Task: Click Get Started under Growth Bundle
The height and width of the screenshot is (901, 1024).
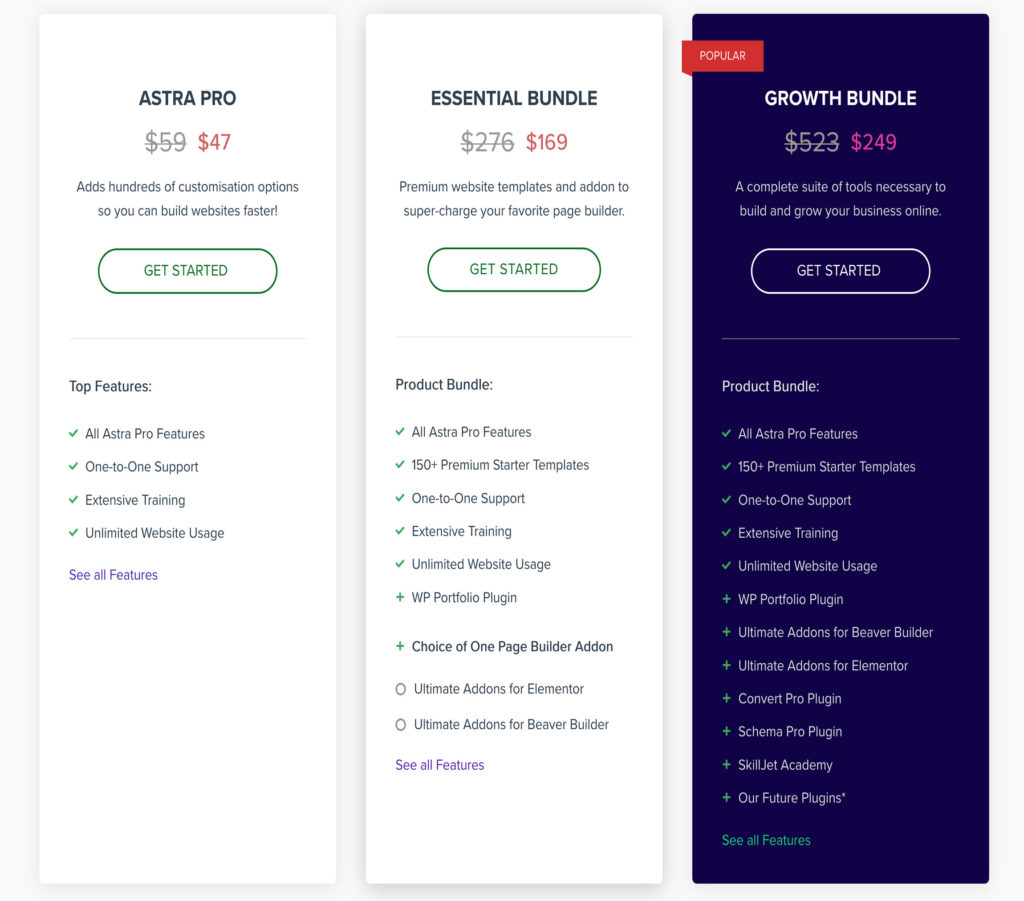Action: (840, 271)
